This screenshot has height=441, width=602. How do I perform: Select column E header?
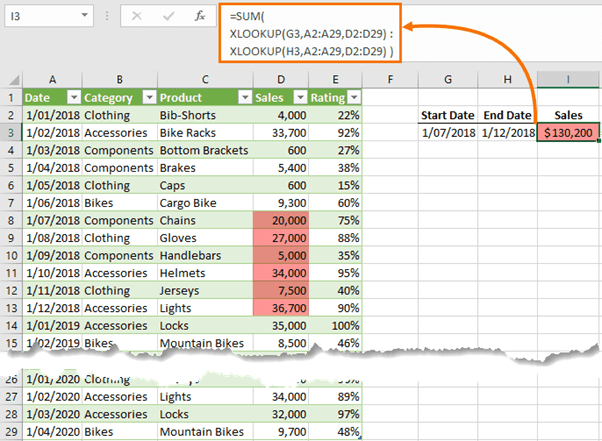pyautogui.click(x=335, y=79)
